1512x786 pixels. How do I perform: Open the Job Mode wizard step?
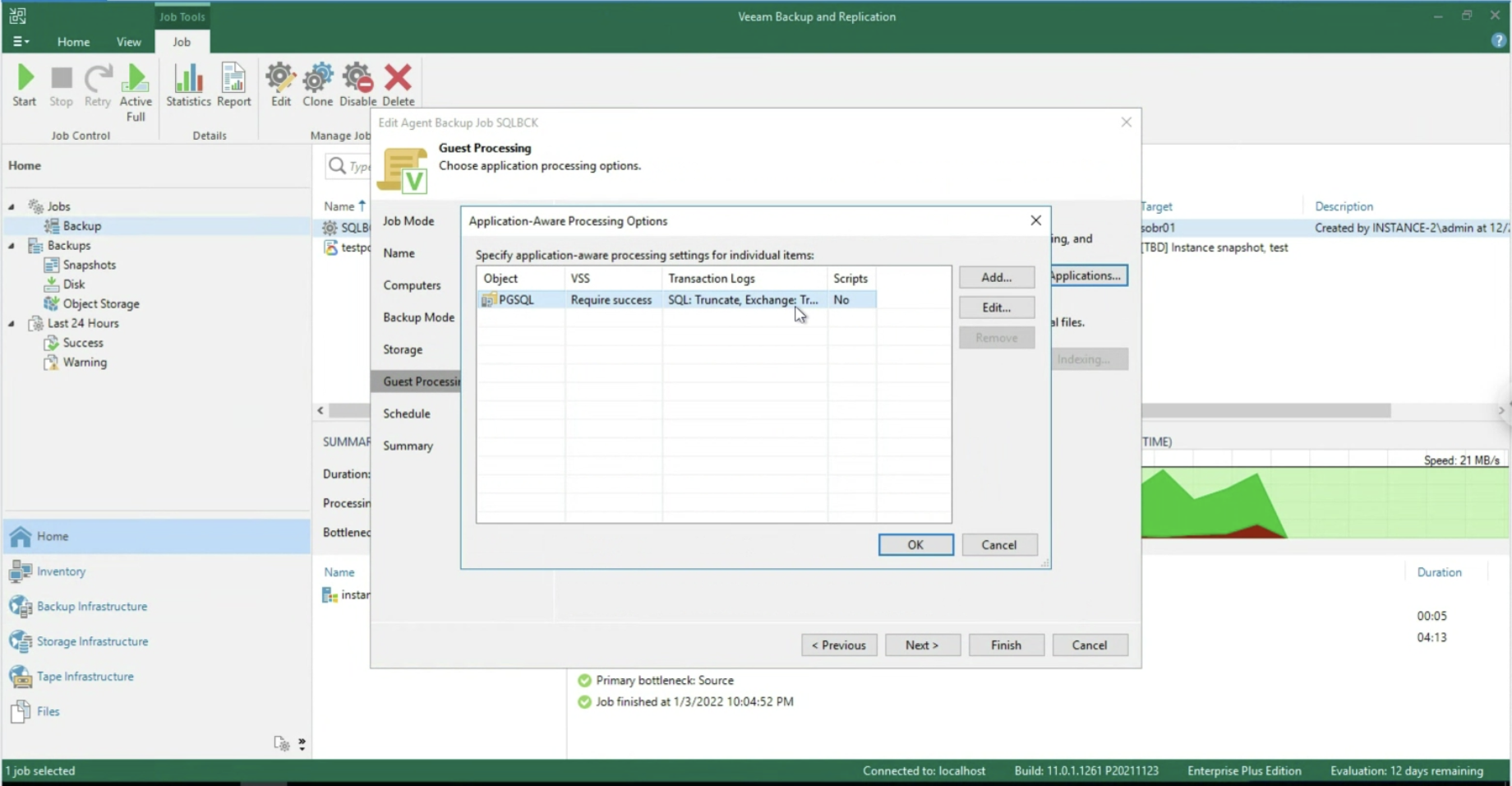coord(408,220)
